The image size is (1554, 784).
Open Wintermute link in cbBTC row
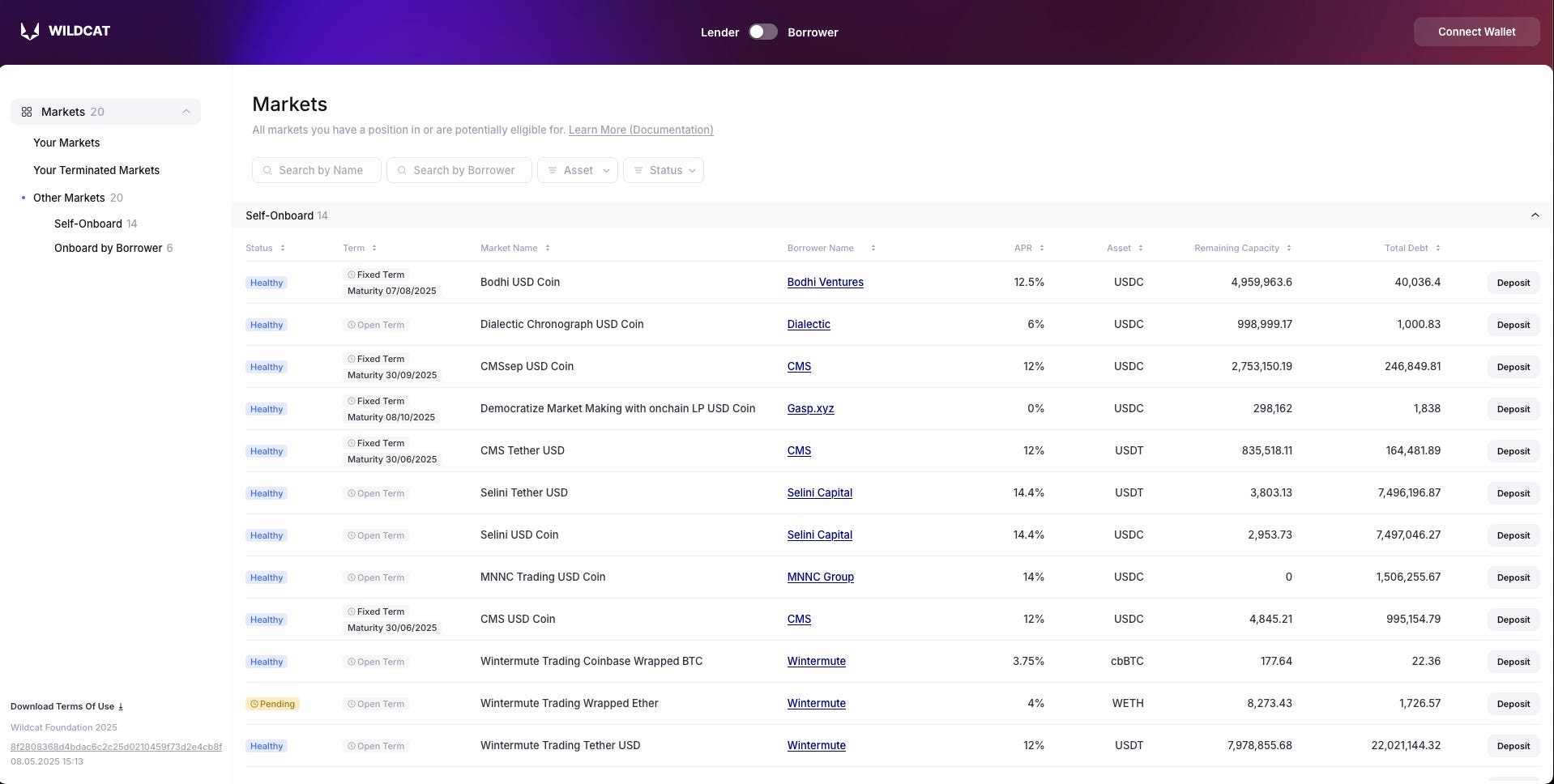[816, 661]
